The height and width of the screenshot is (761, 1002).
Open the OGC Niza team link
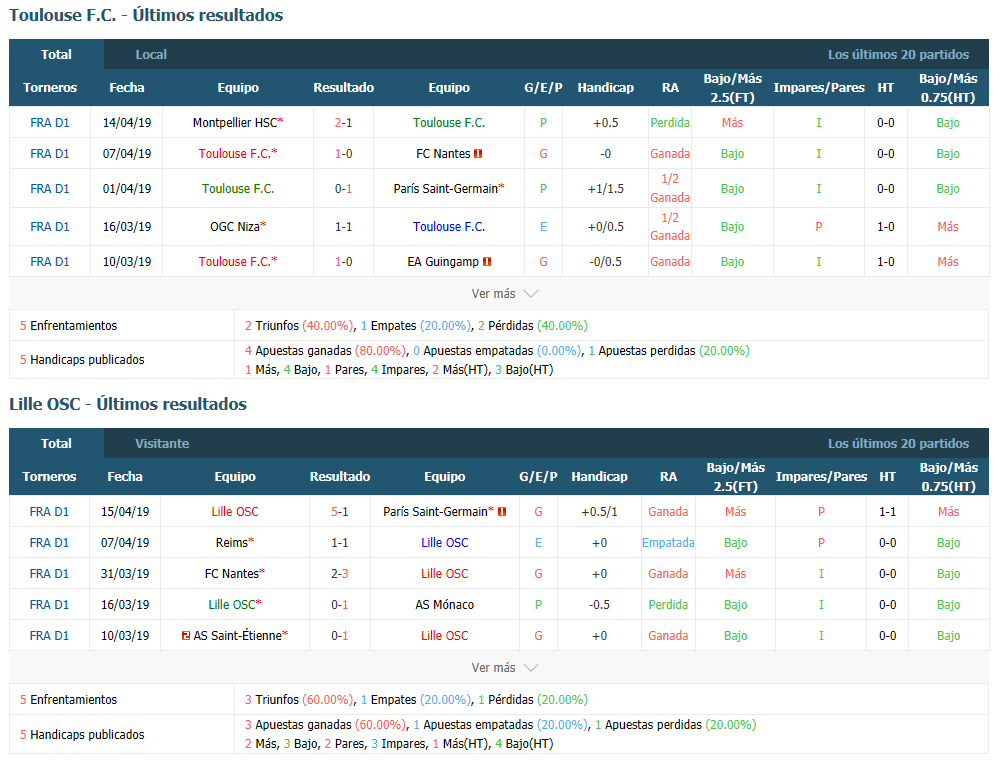(235, 227)
